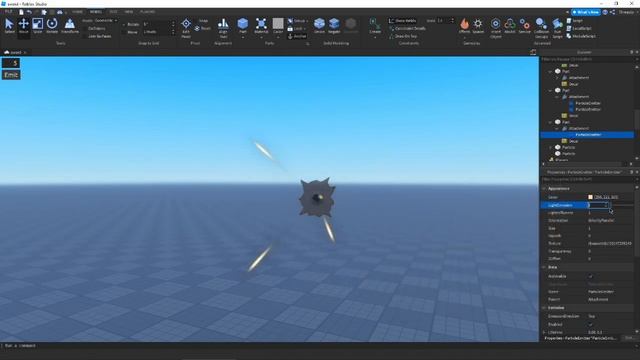640x360 pixels.
Task: Collapse the Data properties section
Action: (544, 267)
